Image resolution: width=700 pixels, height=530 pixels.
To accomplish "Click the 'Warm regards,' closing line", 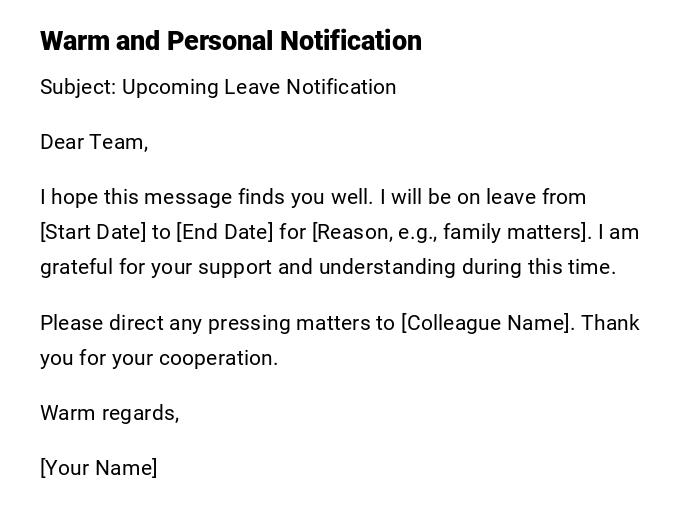I will (110, 413).
